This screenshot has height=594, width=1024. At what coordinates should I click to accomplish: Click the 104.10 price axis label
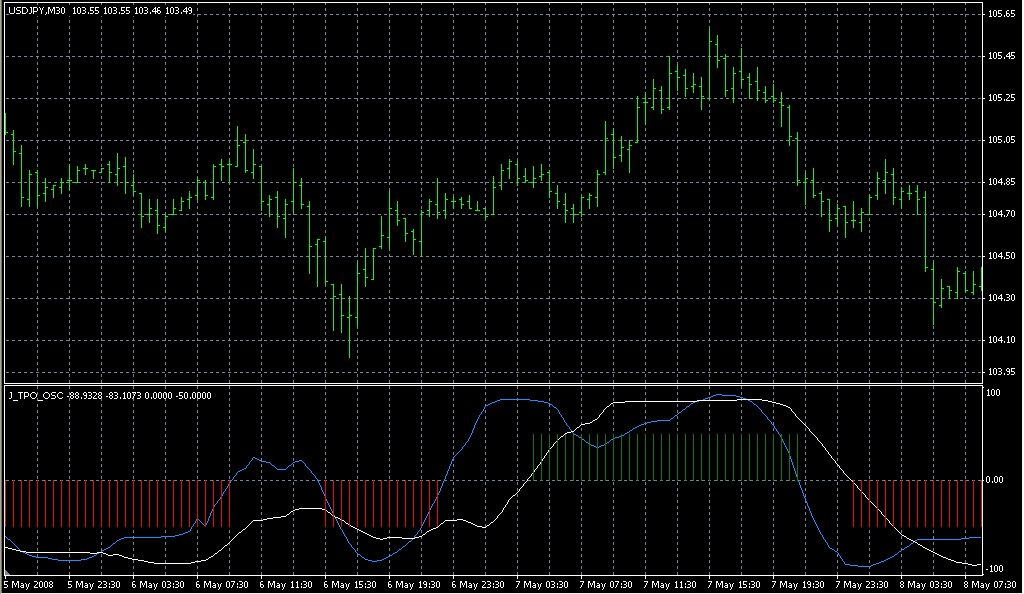tap(1001, 340)
